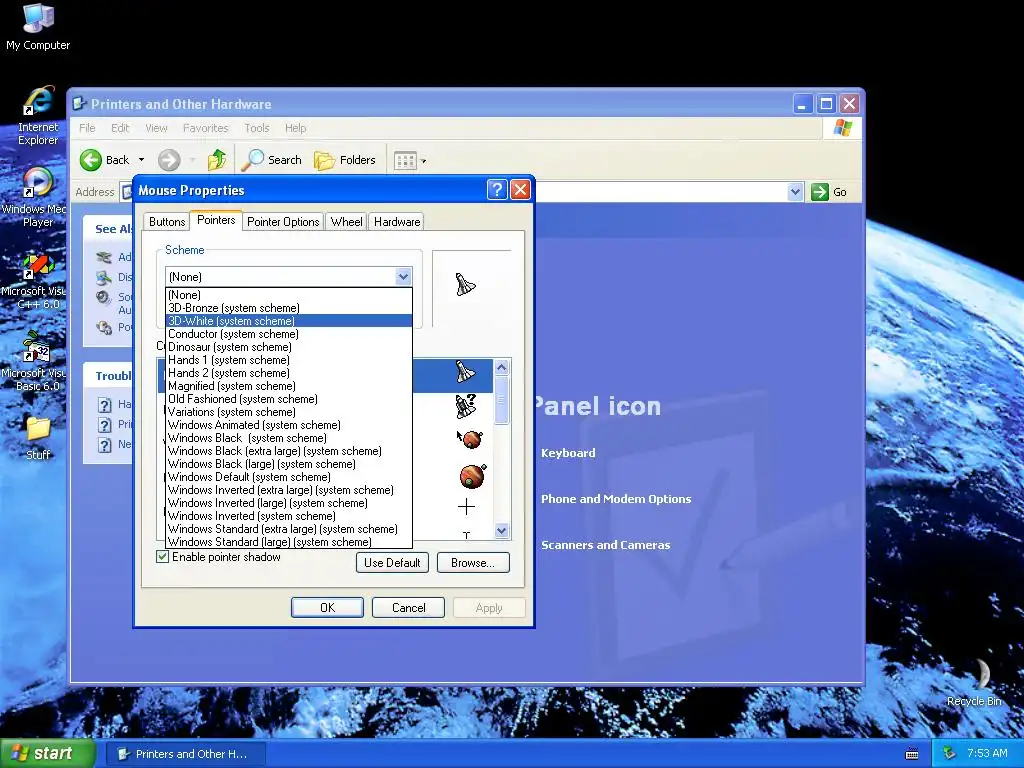Collapse the Scheme combo box arrow
The height and width of the screenshot is (768, 1024).
tap(403, 277)
